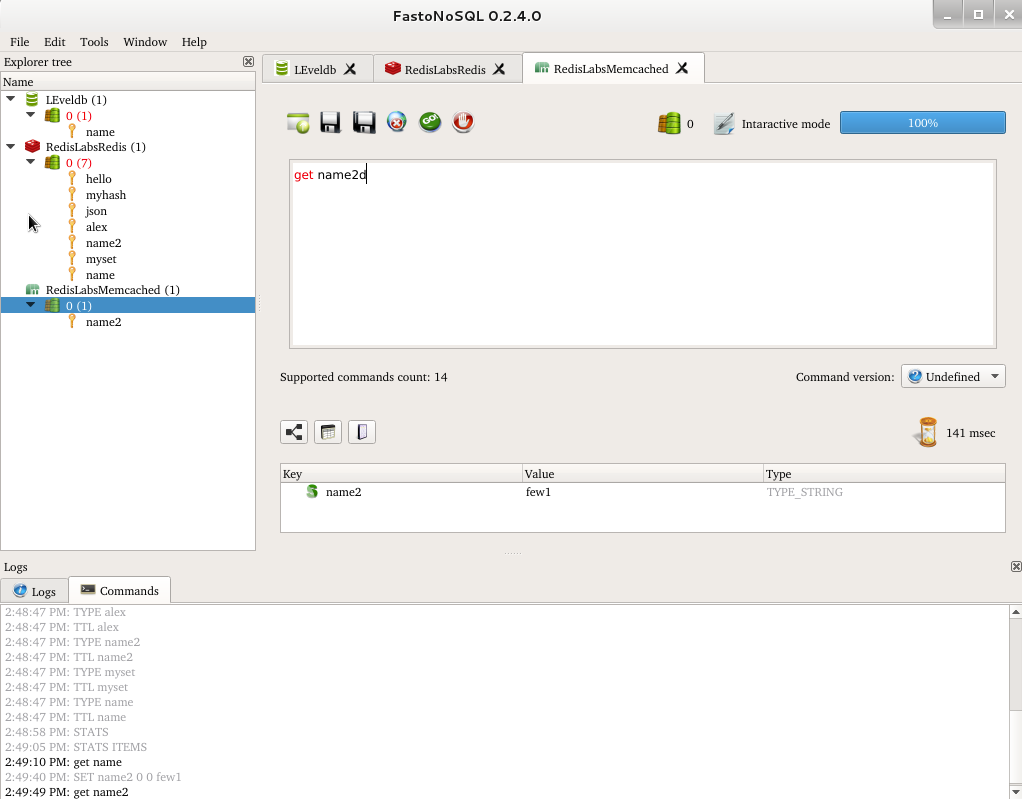Click the 100% progress bar
The image size is (1022, 799).
(x=922, y=123)
